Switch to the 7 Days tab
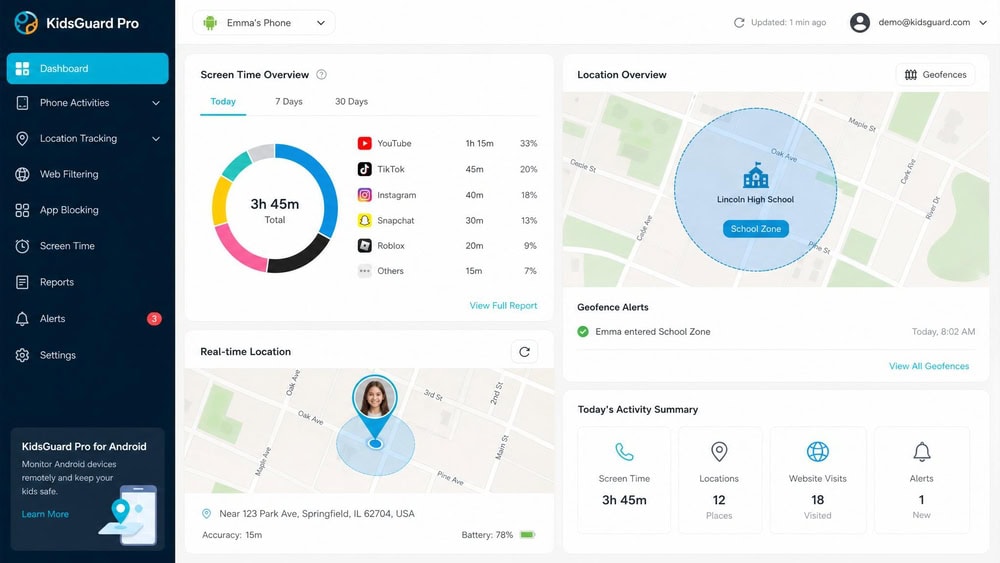The height and width of the screenshot is (563, 1000). coord(289,101)
